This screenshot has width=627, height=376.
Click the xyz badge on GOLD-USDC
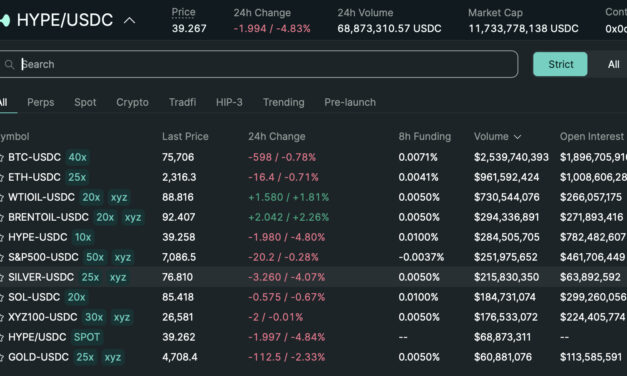click(113, 357)
